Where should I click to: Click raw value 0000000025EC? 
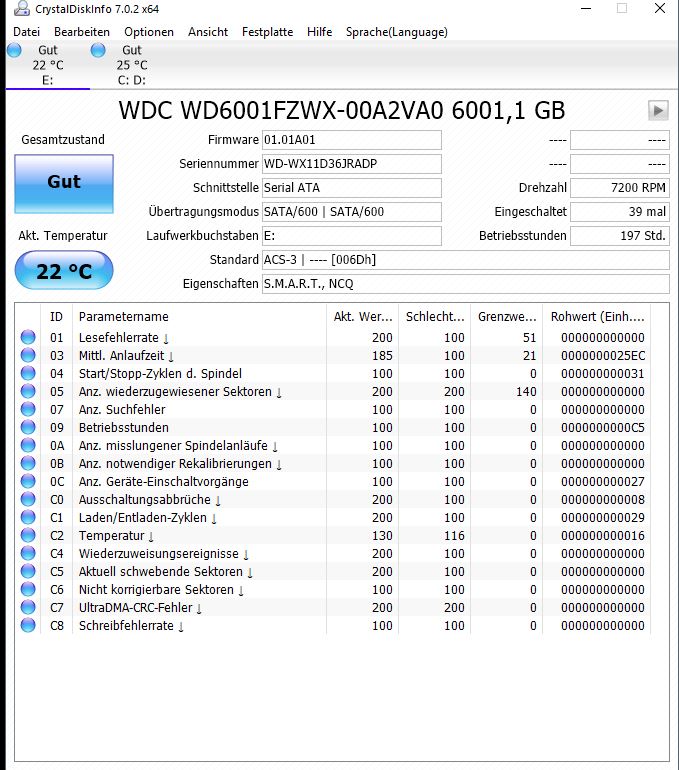603,356
